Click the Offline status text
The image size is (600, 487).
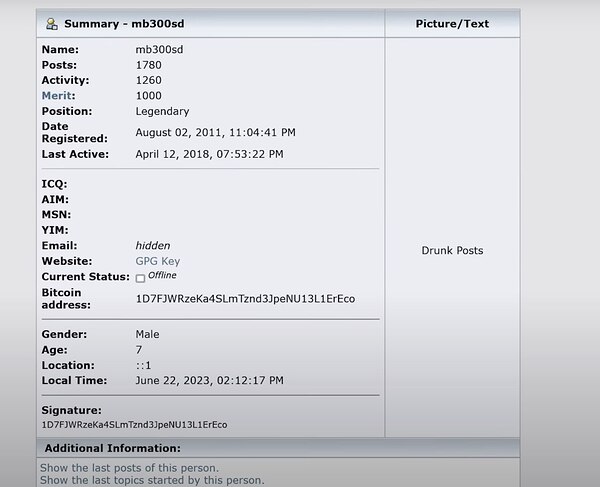pyautogui.click(x=162, y=275)
